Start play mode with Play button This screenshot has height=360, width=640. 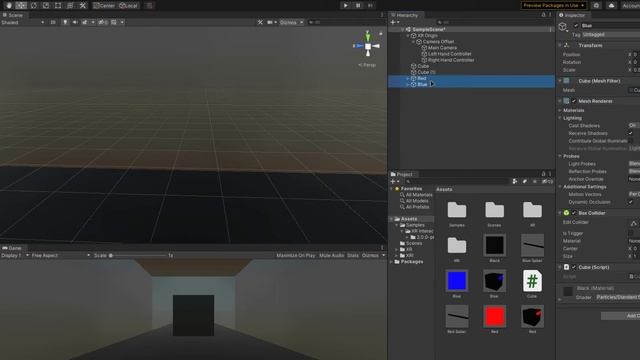(346, 5)
